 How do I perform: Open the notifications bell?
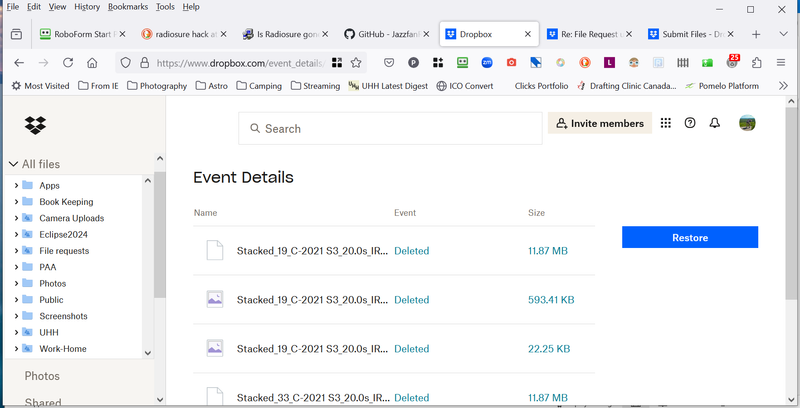pos(714,123)
